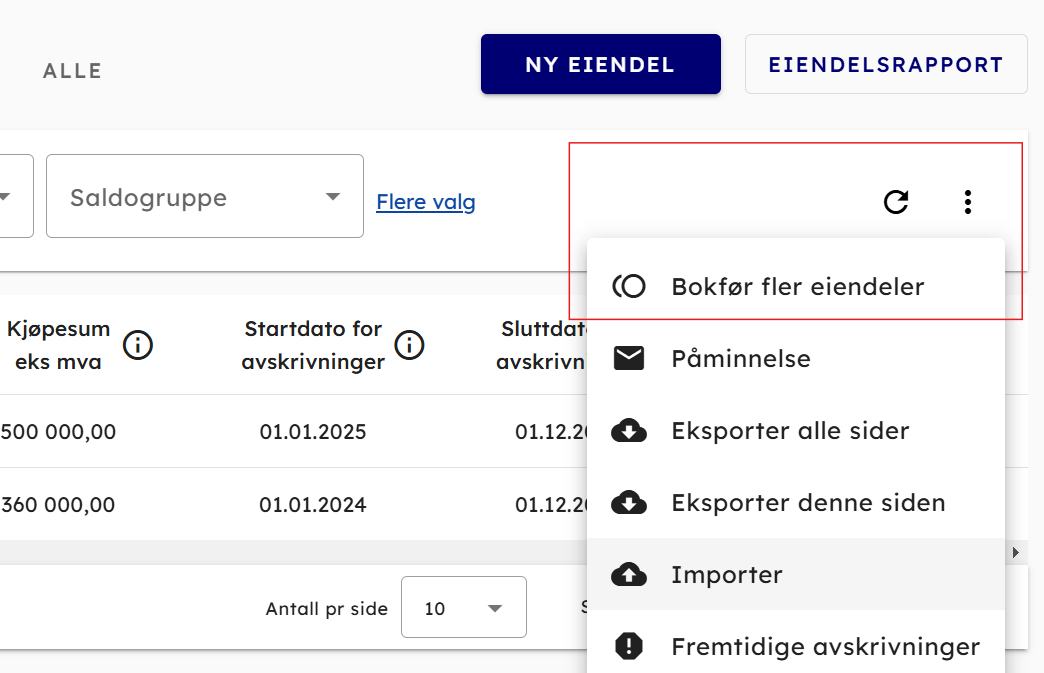
Task: Click the cloud upload icon for Importer
Action: (629, 575)
